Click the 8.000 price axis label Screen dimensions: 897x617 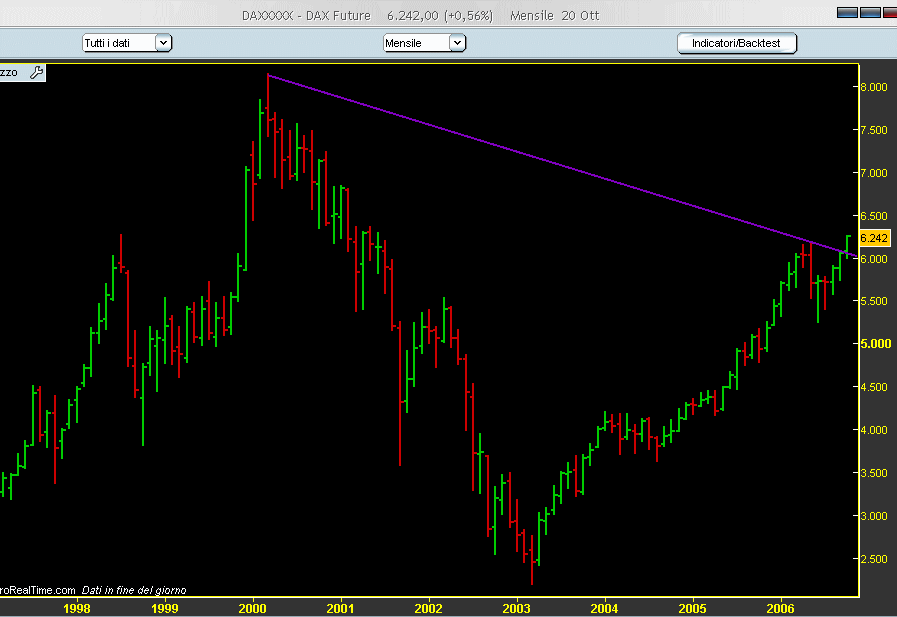pos(874,87)
